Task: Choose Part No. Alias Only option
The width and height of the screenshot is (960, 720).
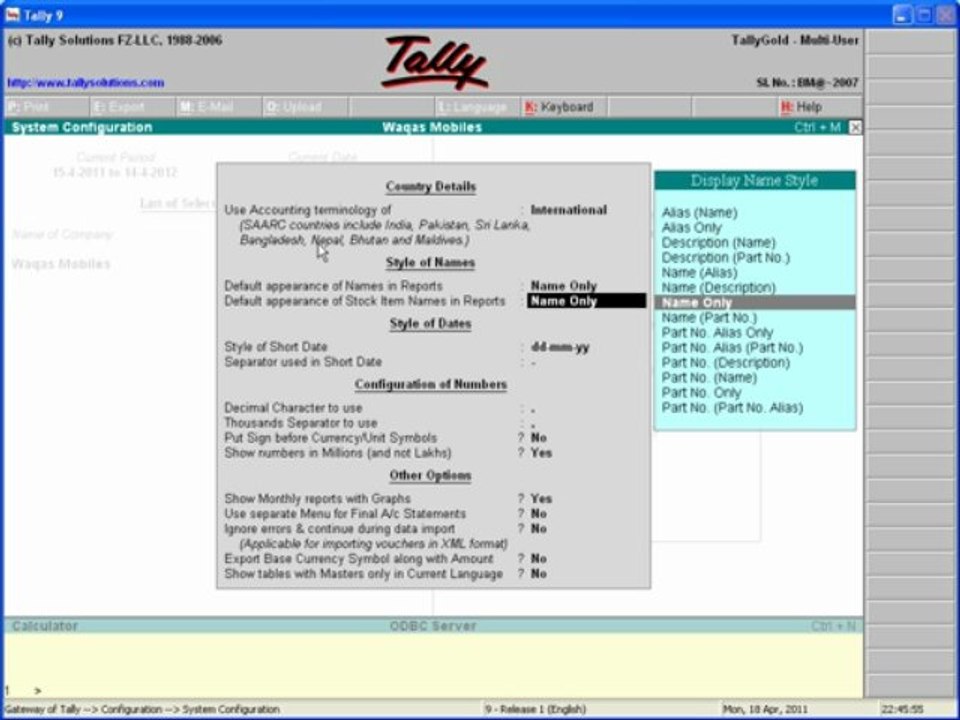Action: 717,332
